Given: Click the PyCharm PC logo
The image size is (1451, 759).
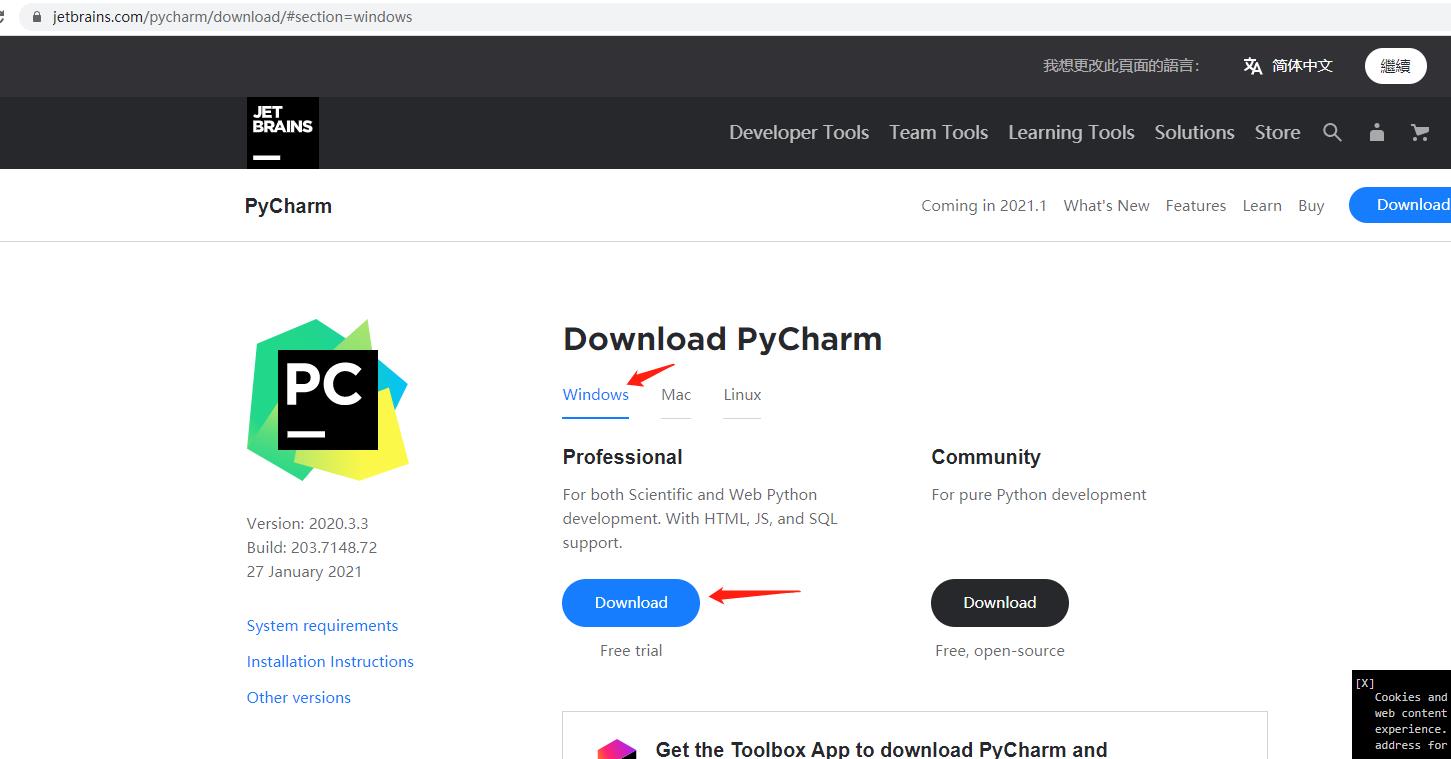Looking at the screenshot, I should click(328, 400).
